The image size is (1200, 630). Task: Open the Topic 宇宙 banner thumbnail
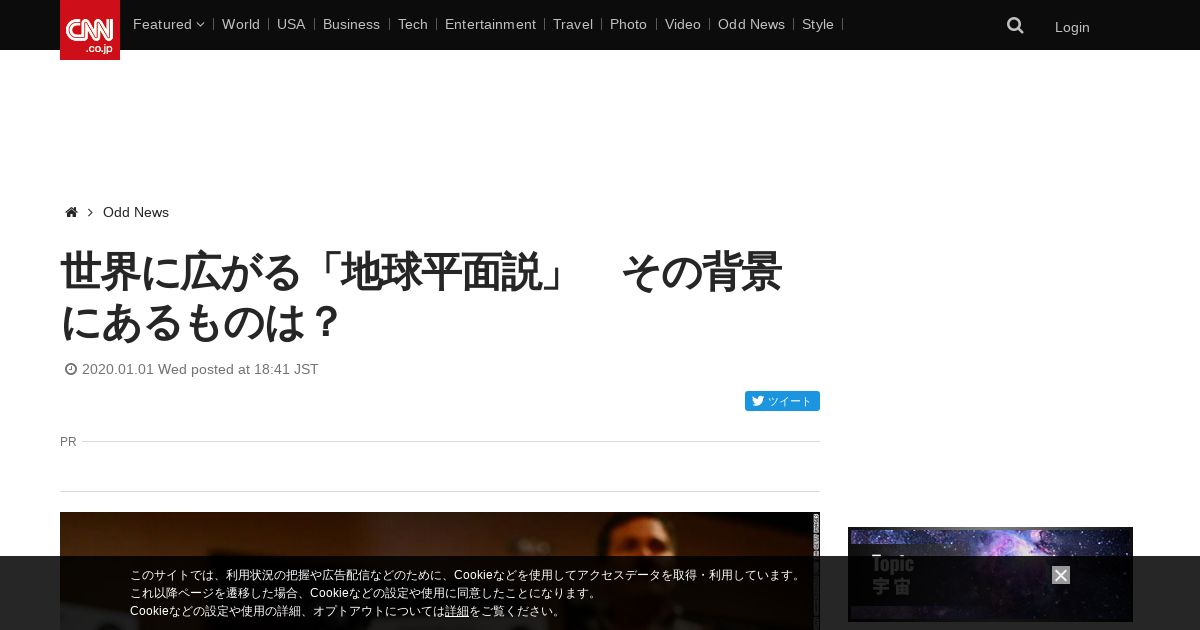coord(990,574)
